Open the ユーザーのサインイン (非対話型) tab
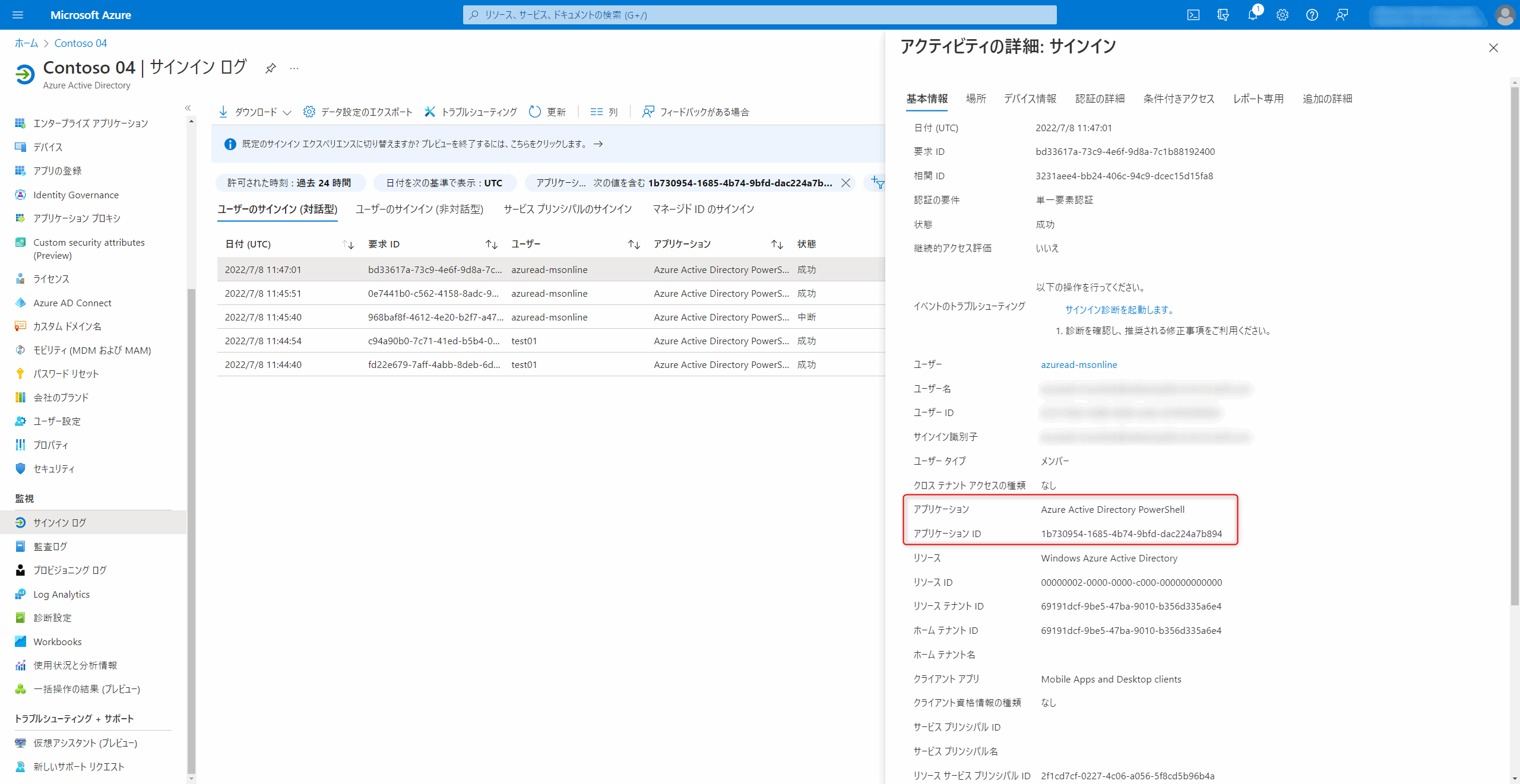This screenshot has height=784, width=1520. pyautogui.click(x=419, y=209)
